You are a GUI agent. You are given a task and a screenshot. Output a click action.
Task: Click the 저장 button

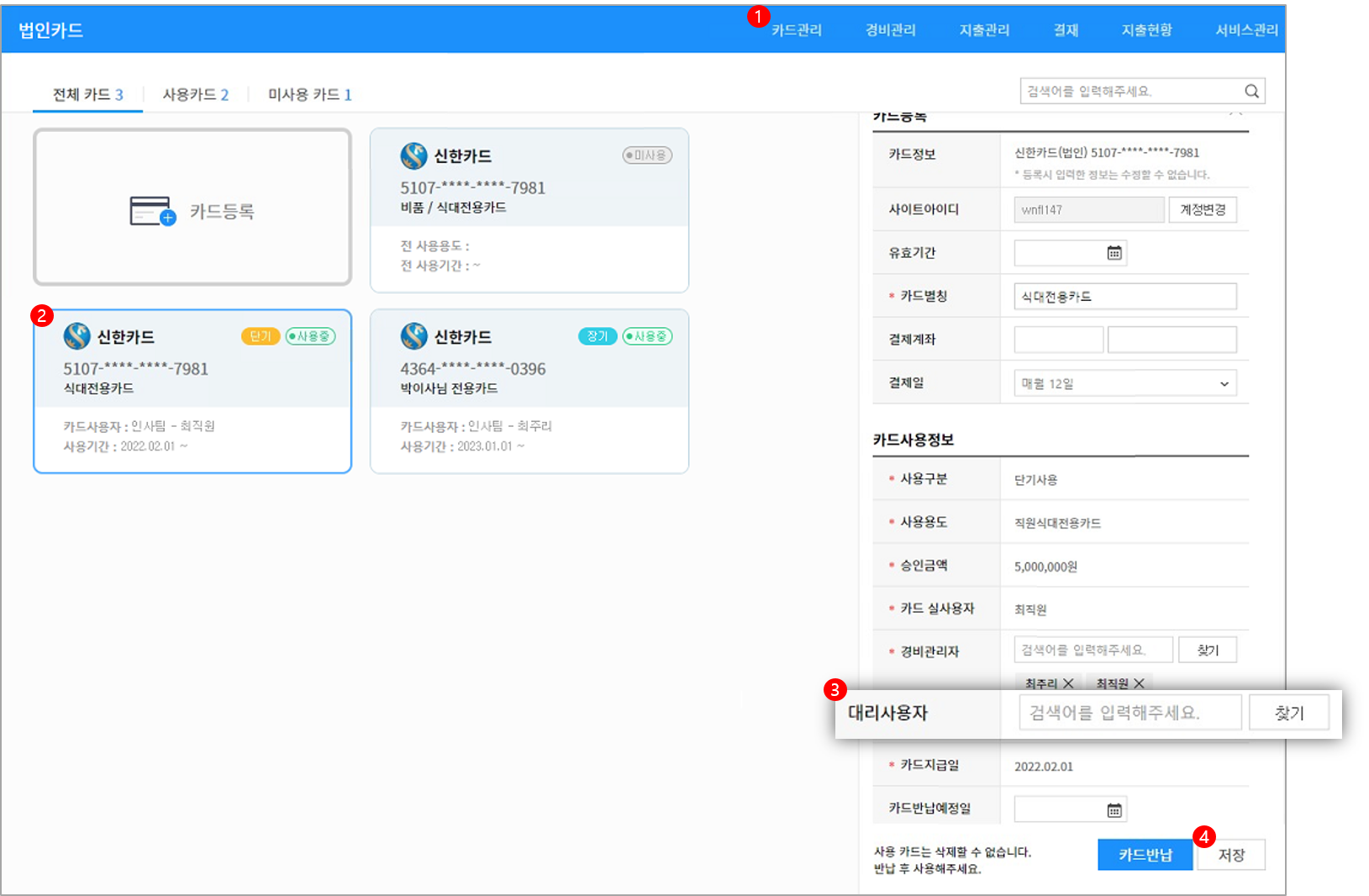[x=1231, y=855]
